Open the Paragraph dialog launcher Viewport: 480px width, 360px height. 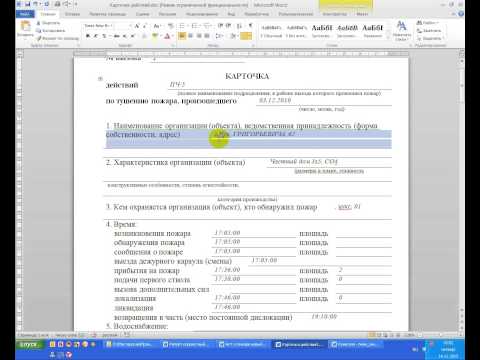tap(253, 45)
